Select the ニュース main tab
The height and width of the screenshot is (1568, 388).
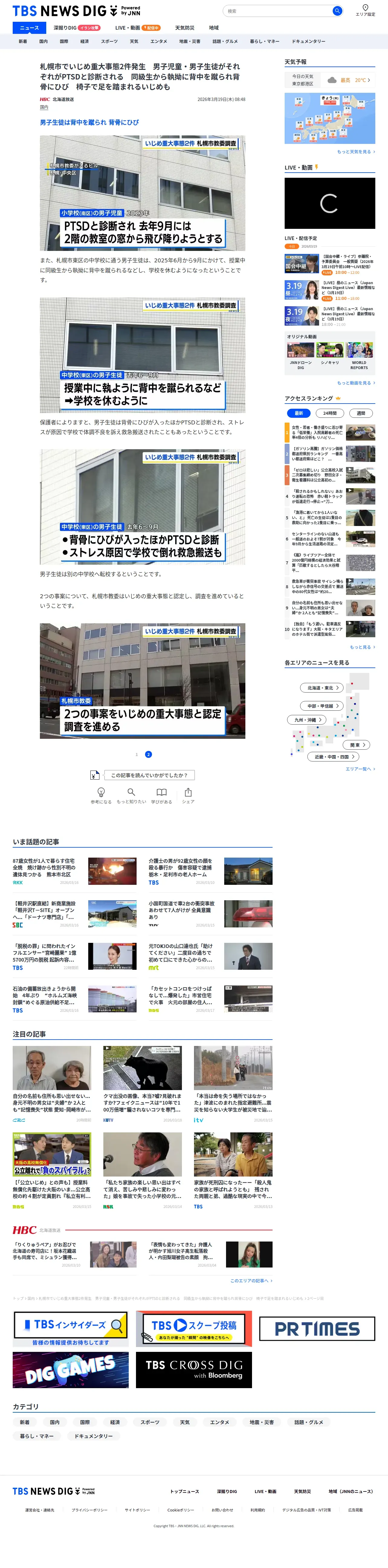(x=29, y=28)
